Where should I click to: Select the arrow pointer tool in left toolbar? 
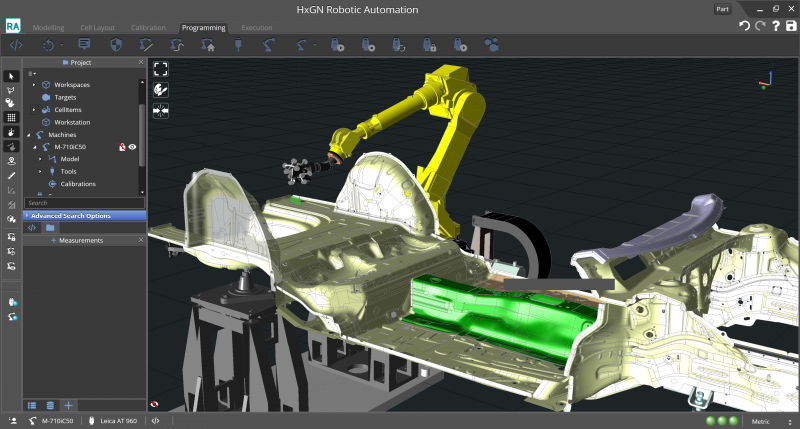pyautogui.click(x=11, y=76)
